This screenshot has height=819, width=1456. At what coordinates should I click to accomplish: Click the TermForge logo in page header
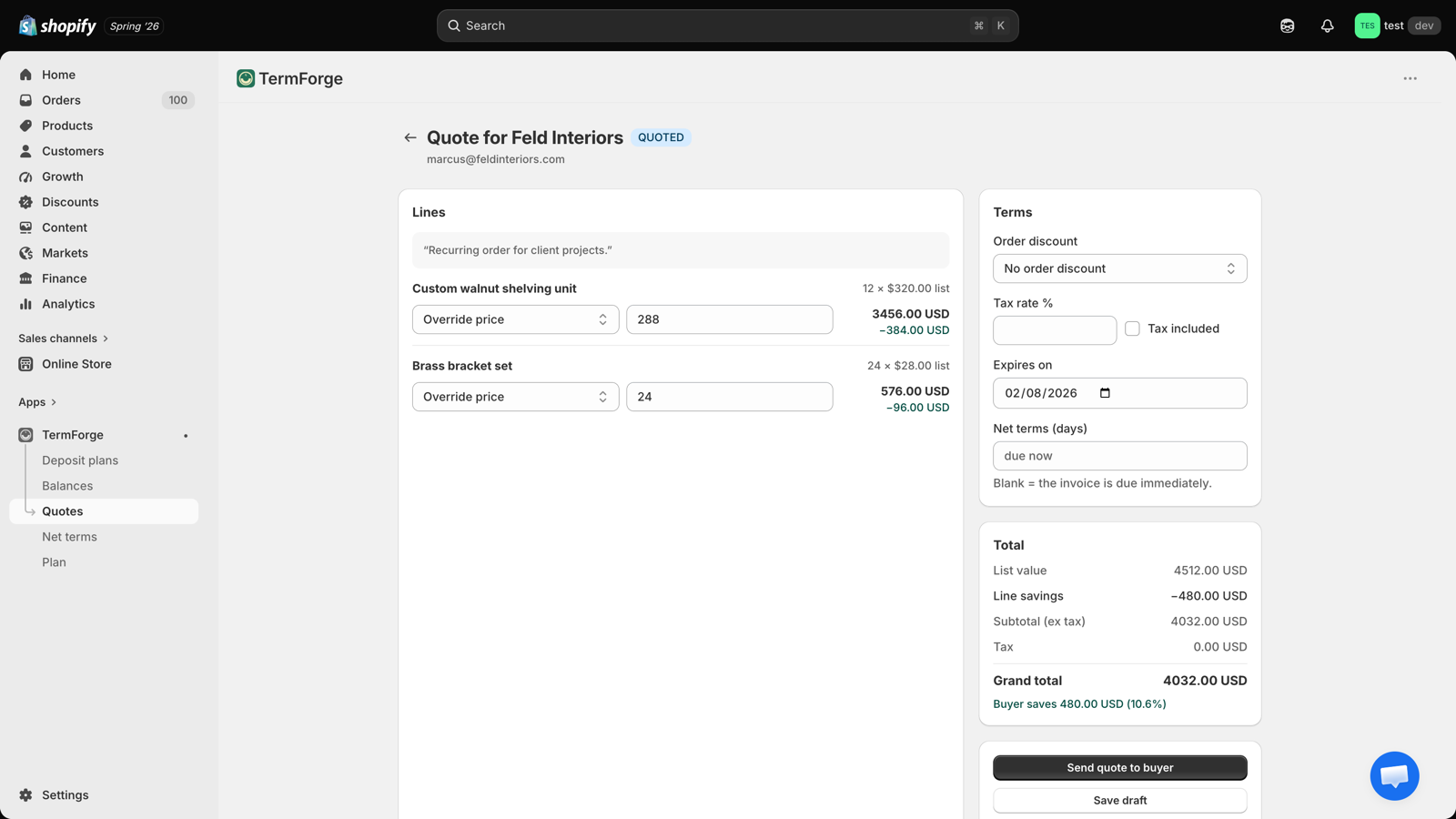[246, 78]
